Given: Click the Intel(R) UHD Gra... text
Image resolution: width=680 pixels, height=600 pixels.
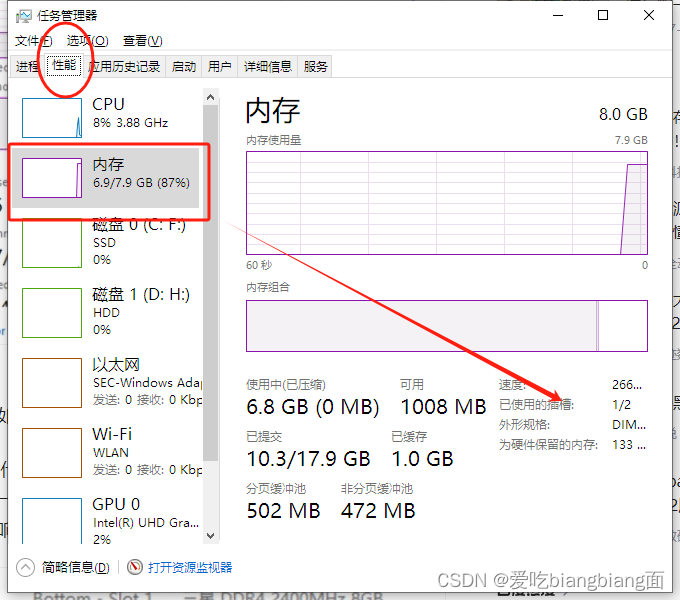Looking at the screenshot, I should (146, 523).
